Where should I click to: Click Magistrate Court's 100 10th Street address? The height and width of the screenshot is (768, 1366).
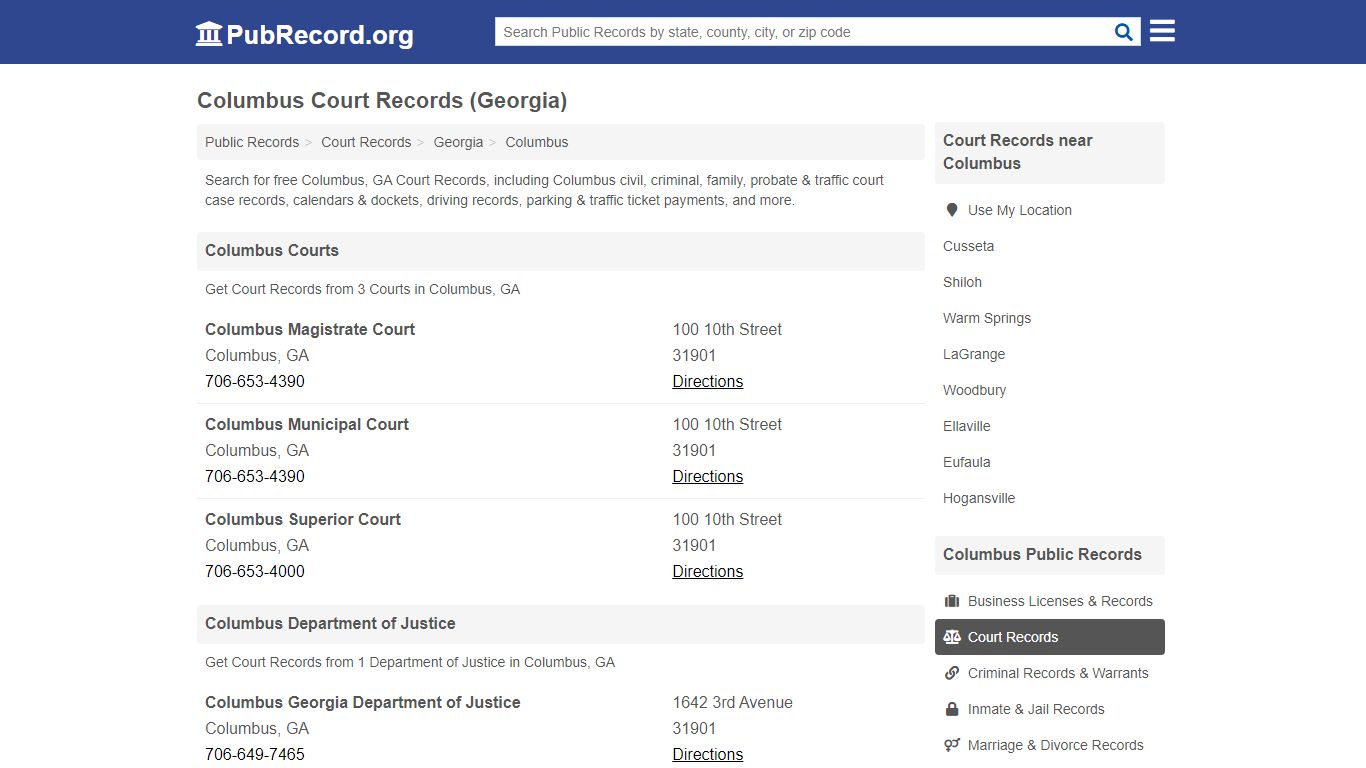point(727,329)
